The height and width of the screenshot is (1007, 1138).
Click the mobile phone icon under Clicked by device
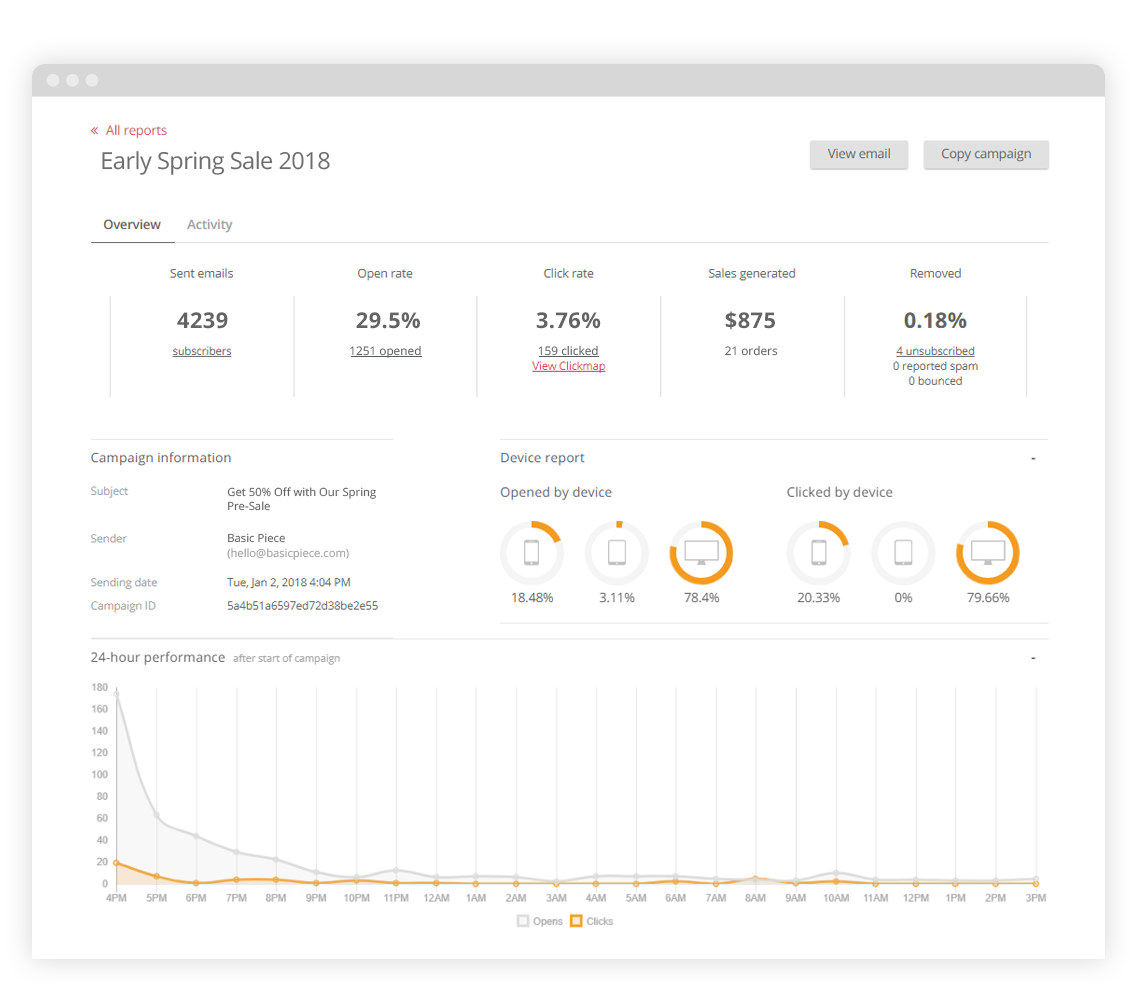818,552
